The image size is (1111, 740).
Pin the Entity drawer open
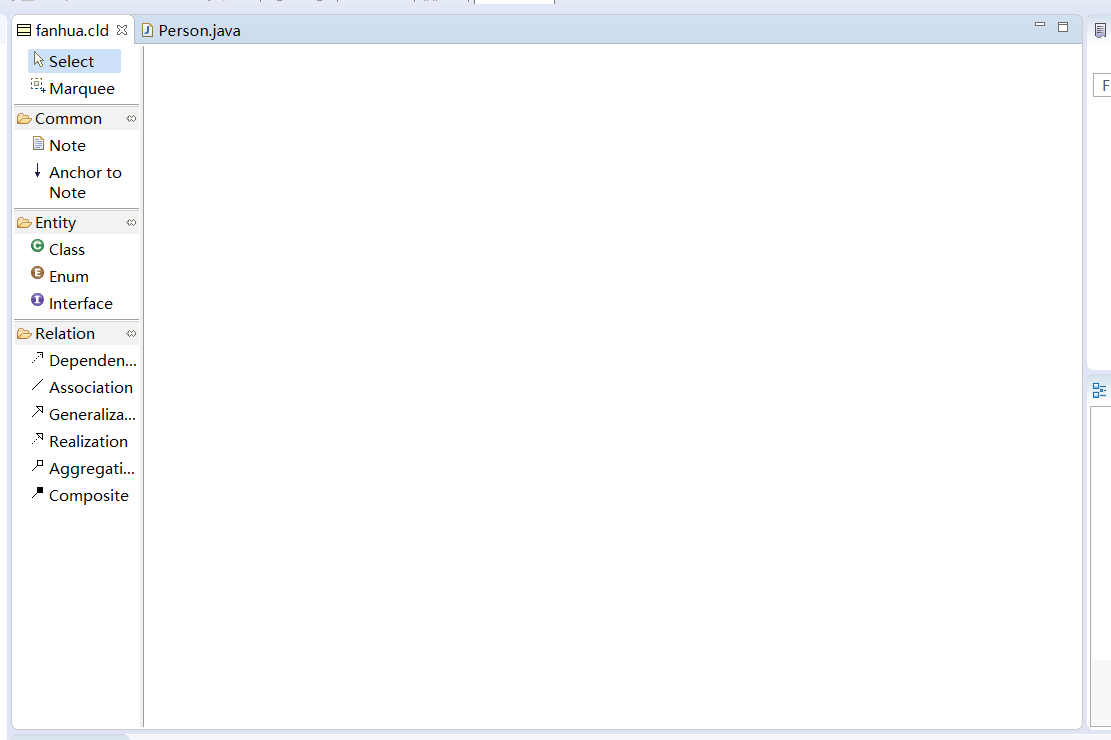point(131,223)
